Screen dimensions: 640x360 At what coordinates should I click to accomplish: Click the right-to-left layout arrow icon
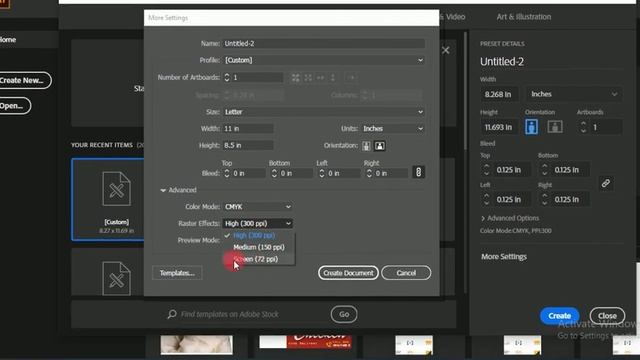(351, 78)
